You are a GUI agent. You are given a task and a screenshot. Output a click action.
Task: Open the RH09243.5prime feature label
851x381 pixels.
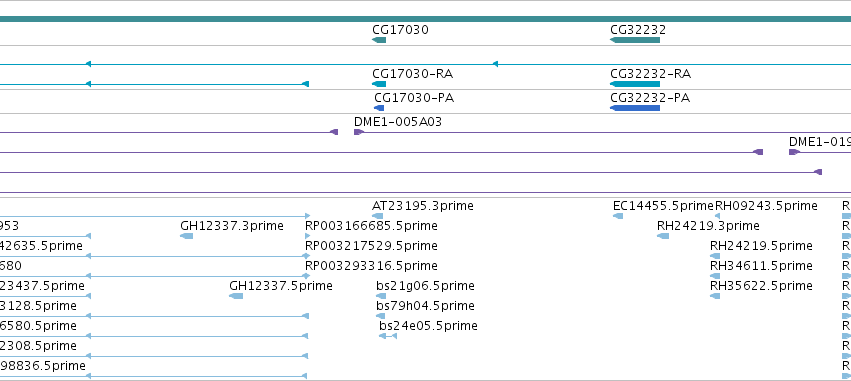click(x=766, y=206)
